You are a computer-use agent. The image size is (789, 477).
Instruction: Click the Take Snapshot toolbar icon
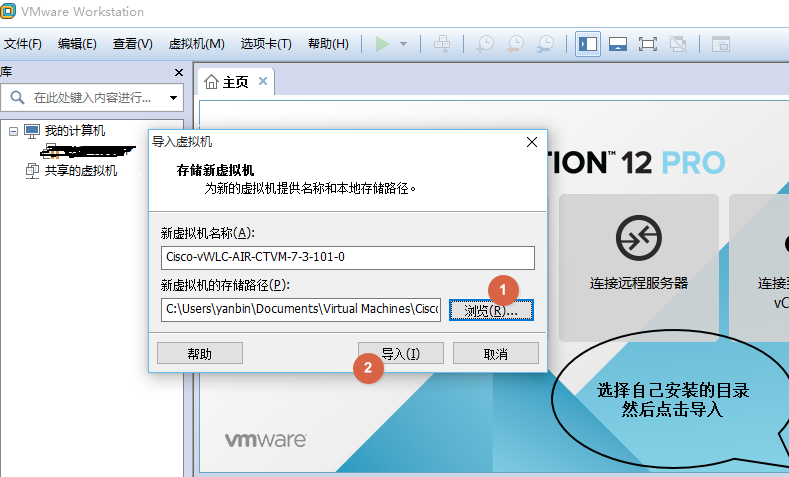[485, 44]
